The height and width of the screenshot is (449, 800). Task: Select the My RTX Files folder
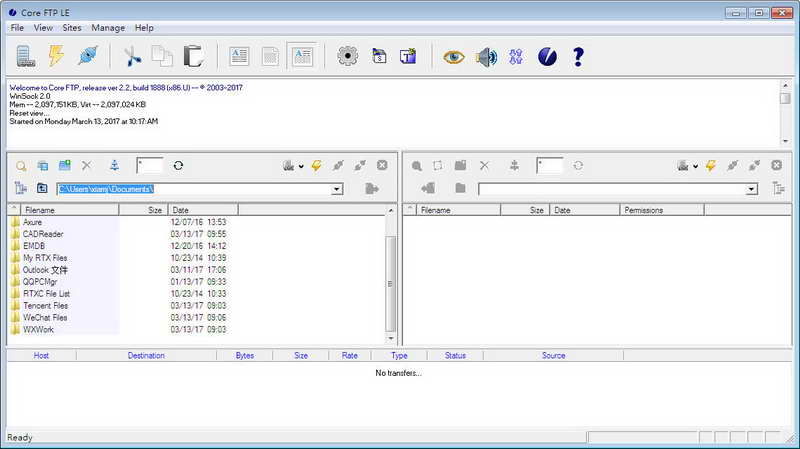pyautogui.click(x=45, y=258)
